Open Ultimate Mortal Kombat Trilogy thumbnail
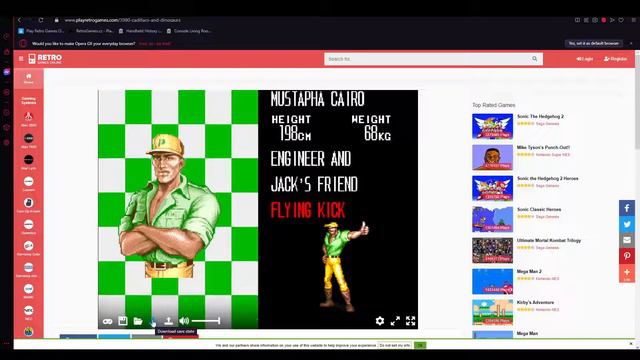This screenshot has width=640, height=360. coord(493,251)
